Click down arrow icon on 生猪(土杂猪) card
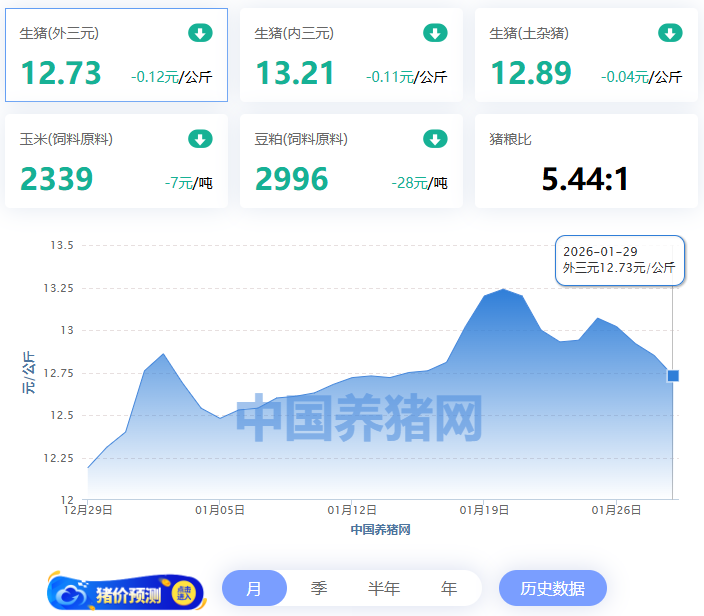Screen dimensions: 704x616 point(670,34)
